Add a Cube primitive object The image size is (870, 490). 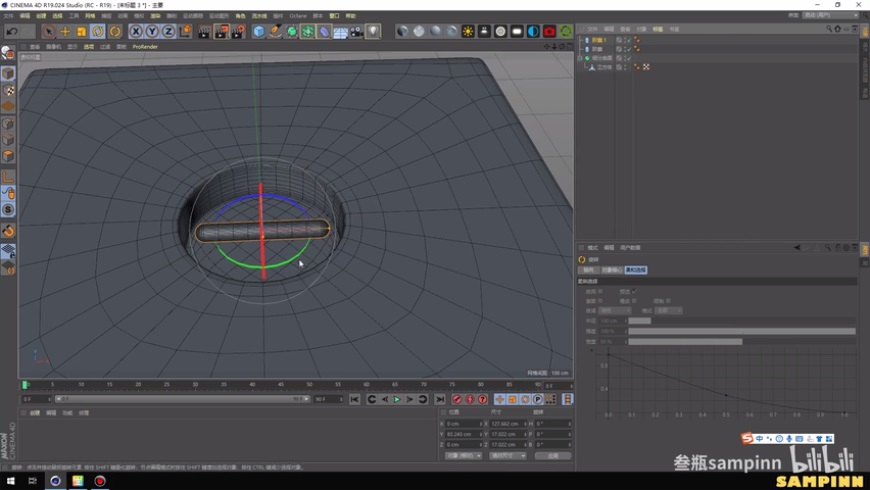tap(259, 32)
